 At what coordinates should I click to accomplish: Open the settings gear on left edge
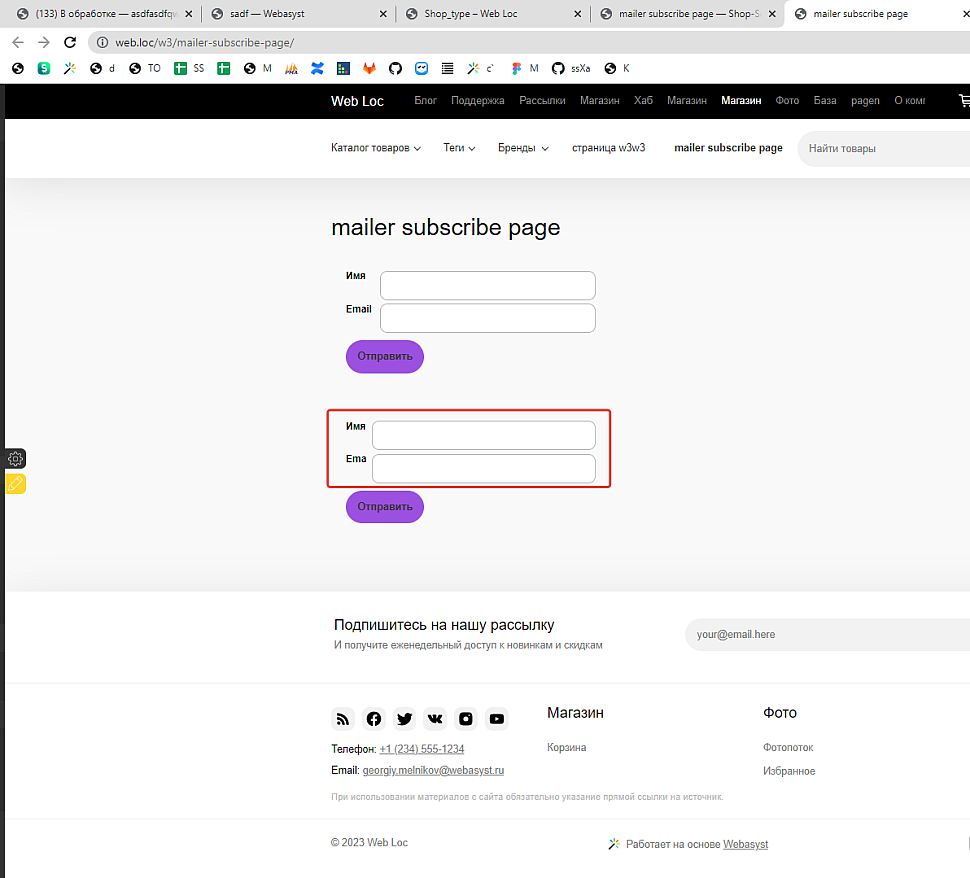pyautogui.click(x=15, y=459)
